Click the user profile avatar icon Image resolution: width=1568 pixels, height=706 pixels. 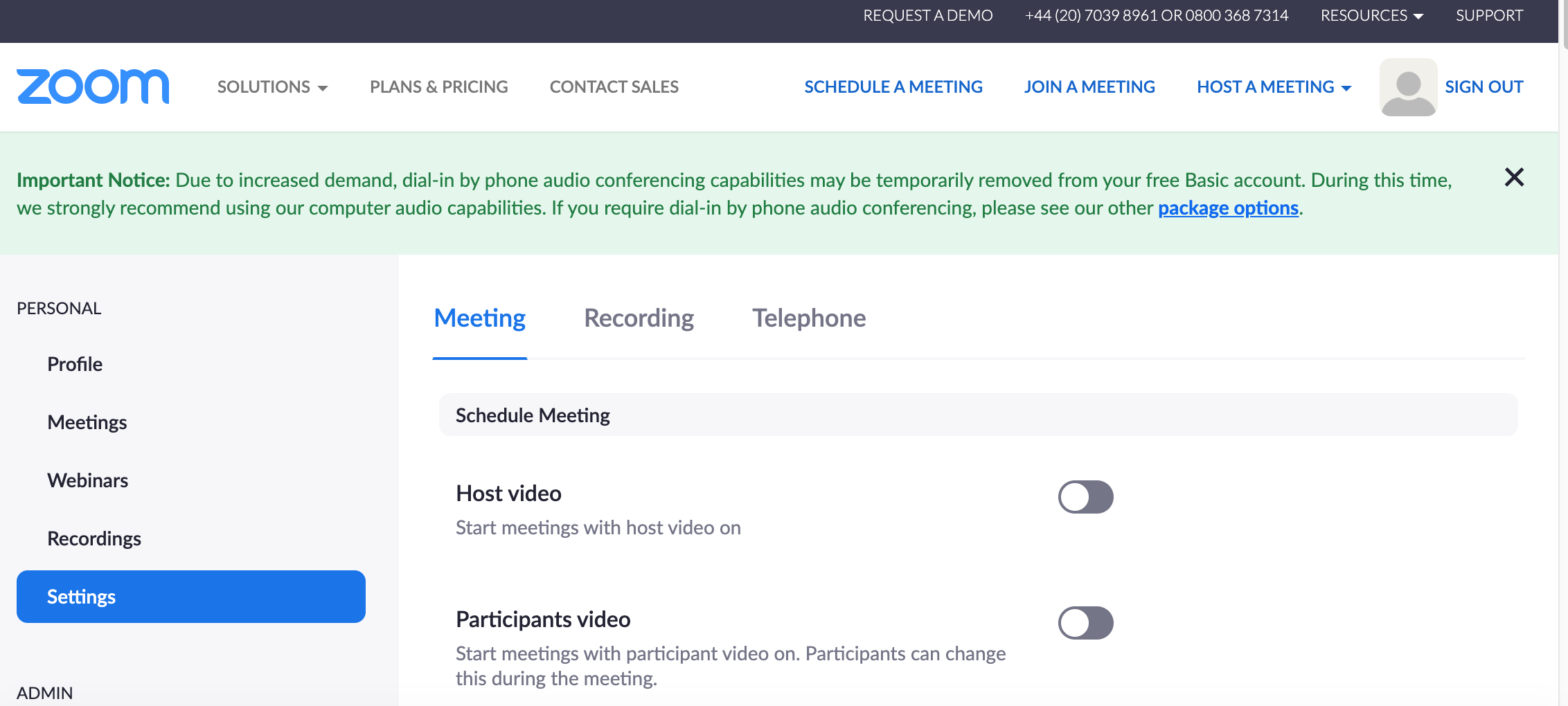(x=1408, y=87)
